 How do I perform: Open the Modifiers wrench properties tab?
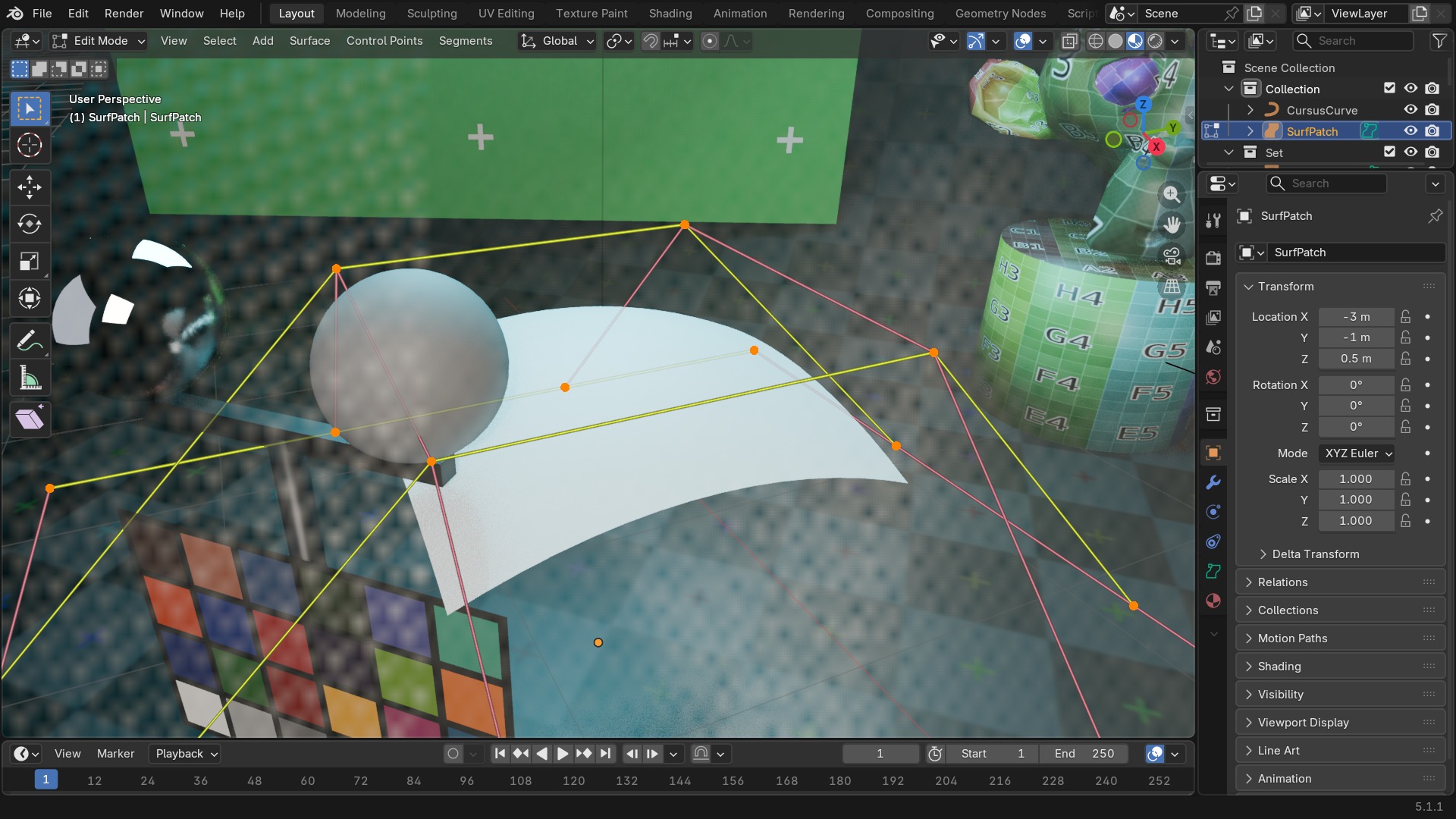coord(1213,482)
